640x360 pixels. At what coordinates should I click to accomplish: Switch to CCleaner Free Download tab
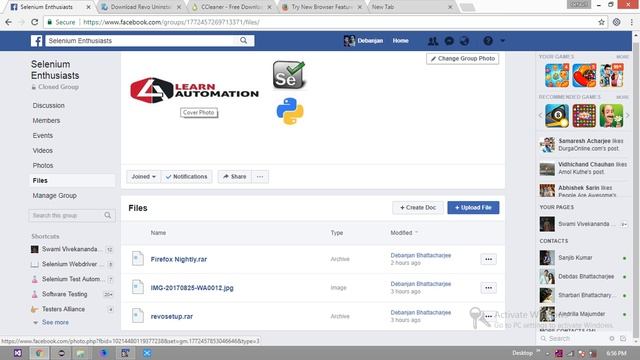[x=231, y=7]
